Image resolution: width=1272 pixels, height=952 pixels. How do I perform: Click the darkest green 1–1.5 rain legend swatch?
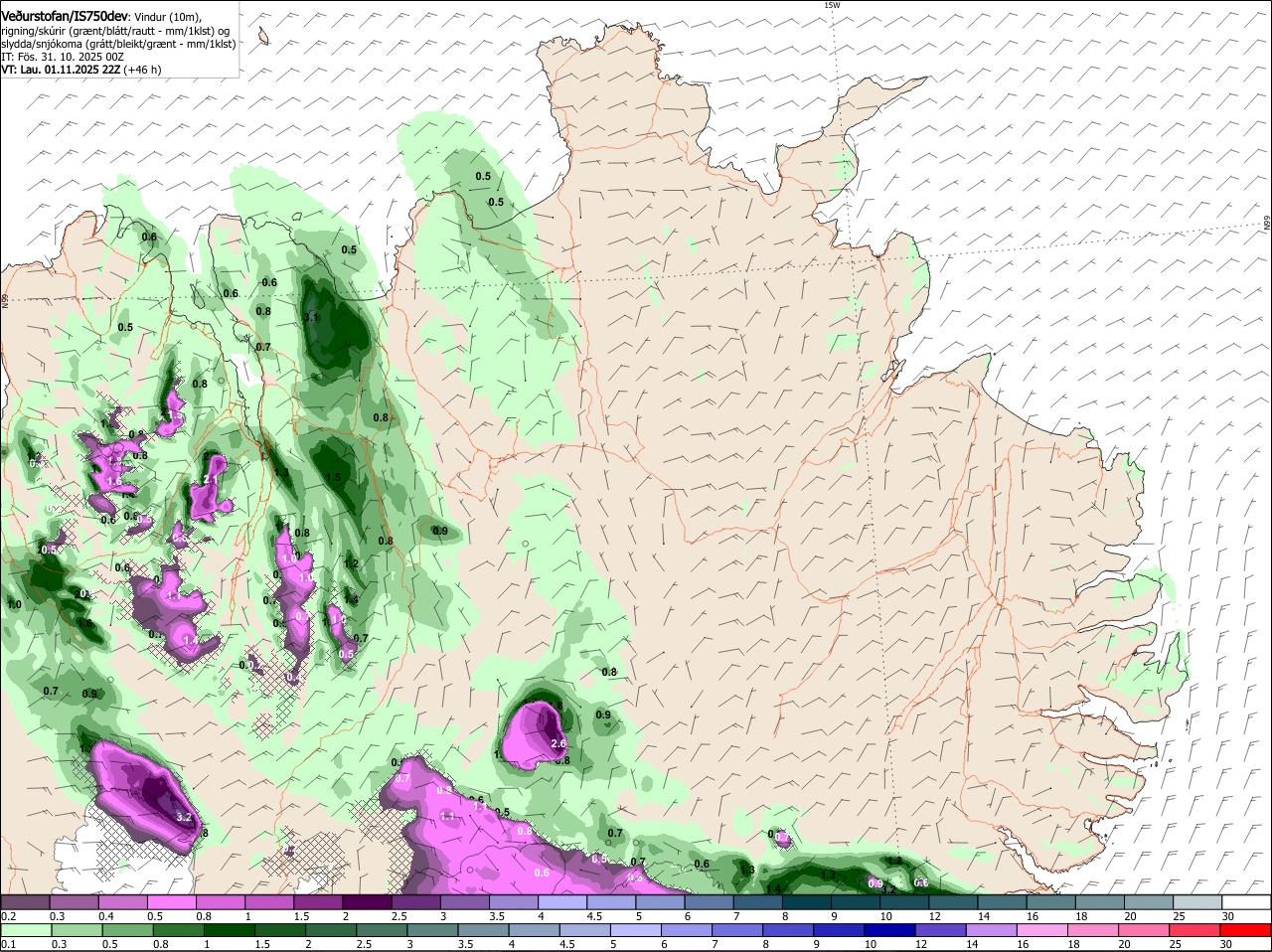229,931
